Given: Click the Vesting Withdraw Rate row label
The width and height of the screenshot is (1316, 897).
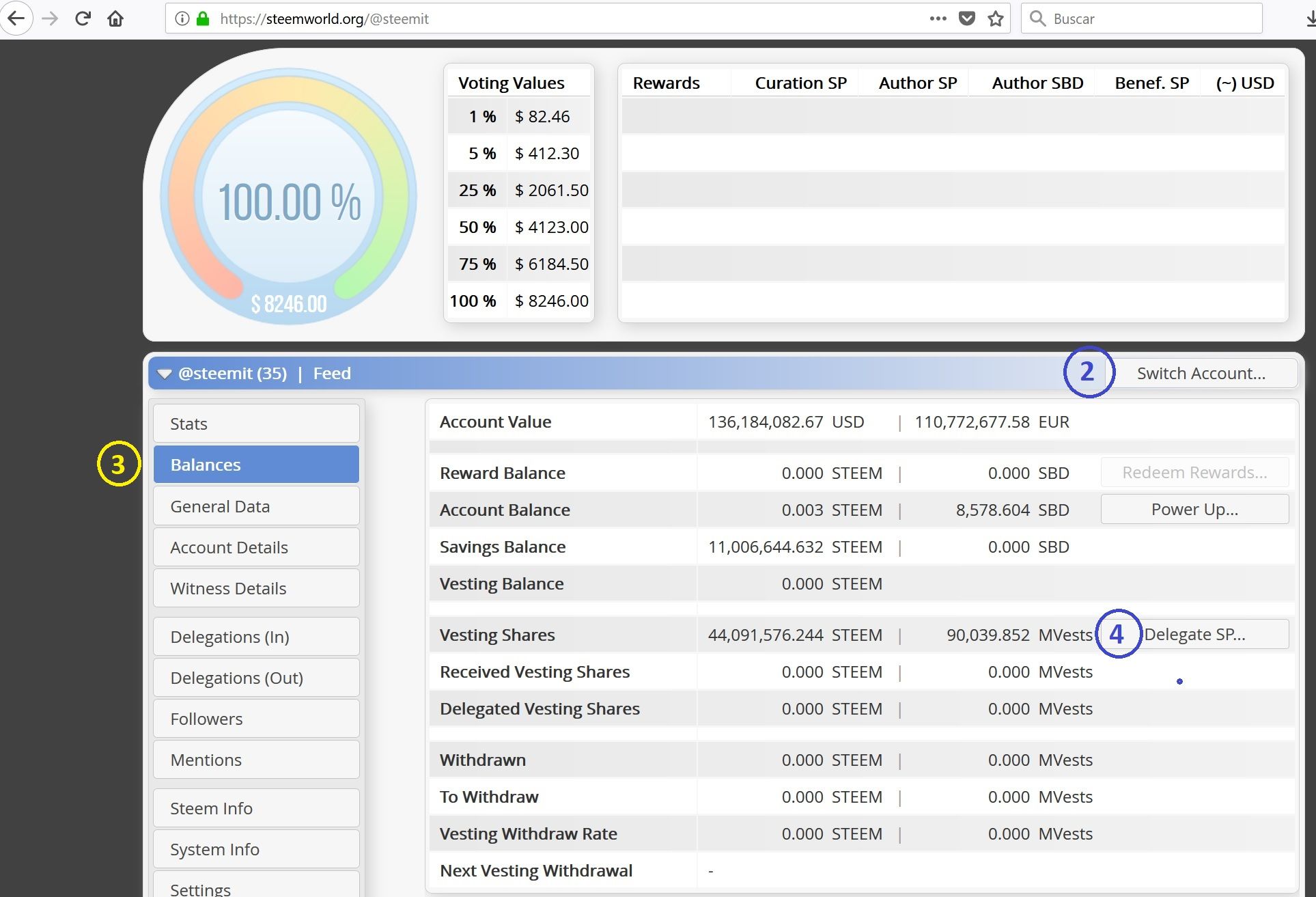Looking at the screenshot, I should (x=528, y=833).
